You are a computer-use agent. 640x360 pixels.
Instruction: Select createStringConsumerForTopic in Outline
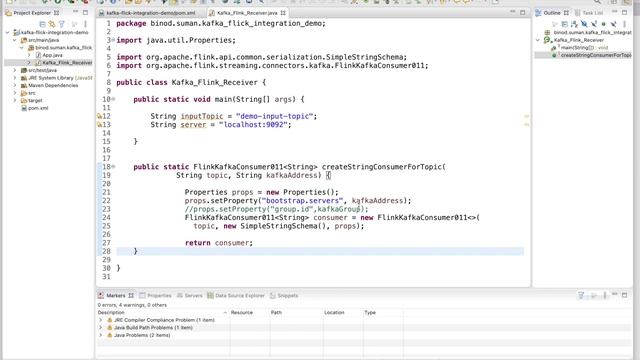(x=595, y=55)
